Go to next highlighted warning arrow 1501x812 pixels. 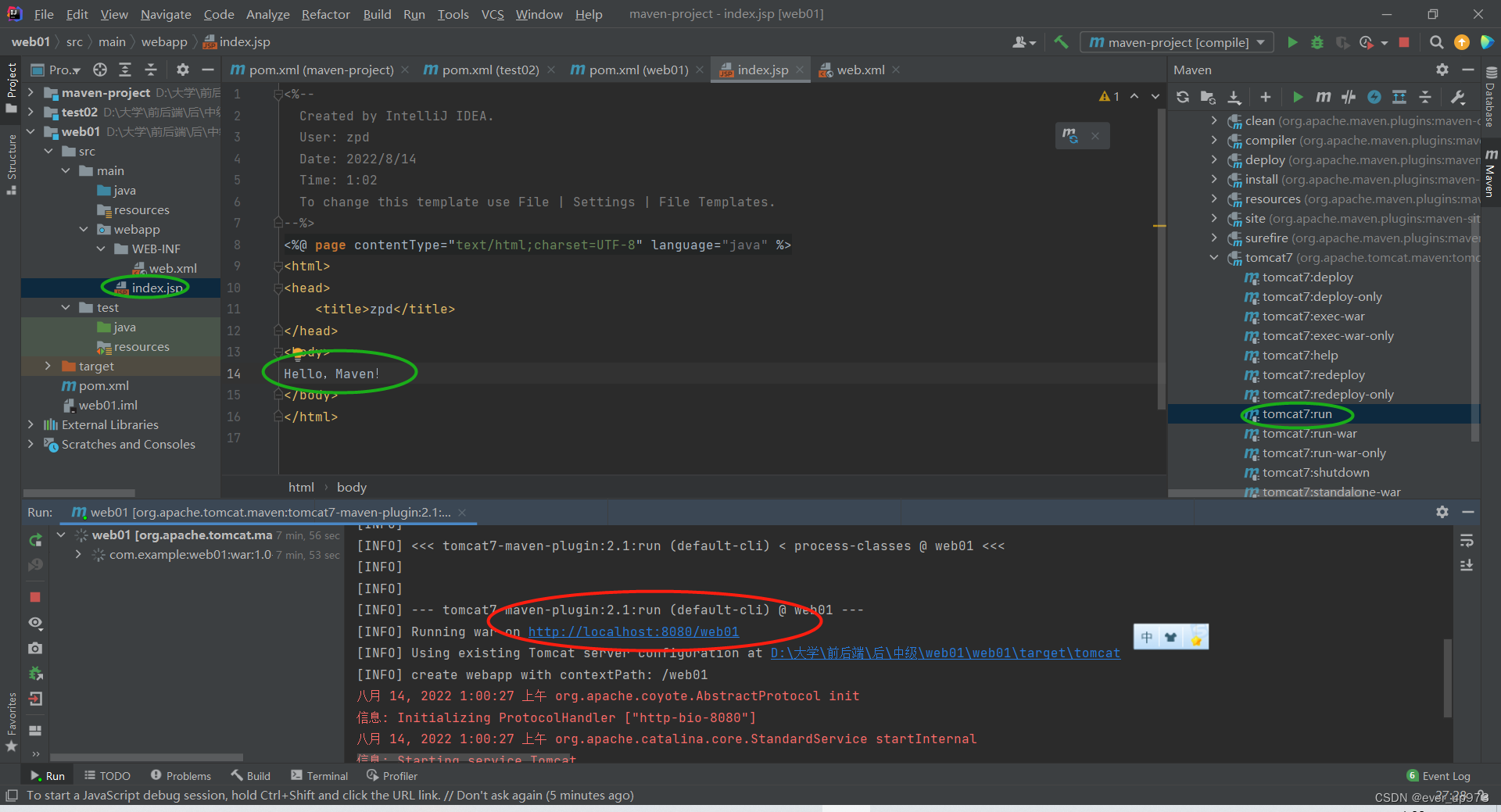pos(1155,97)
